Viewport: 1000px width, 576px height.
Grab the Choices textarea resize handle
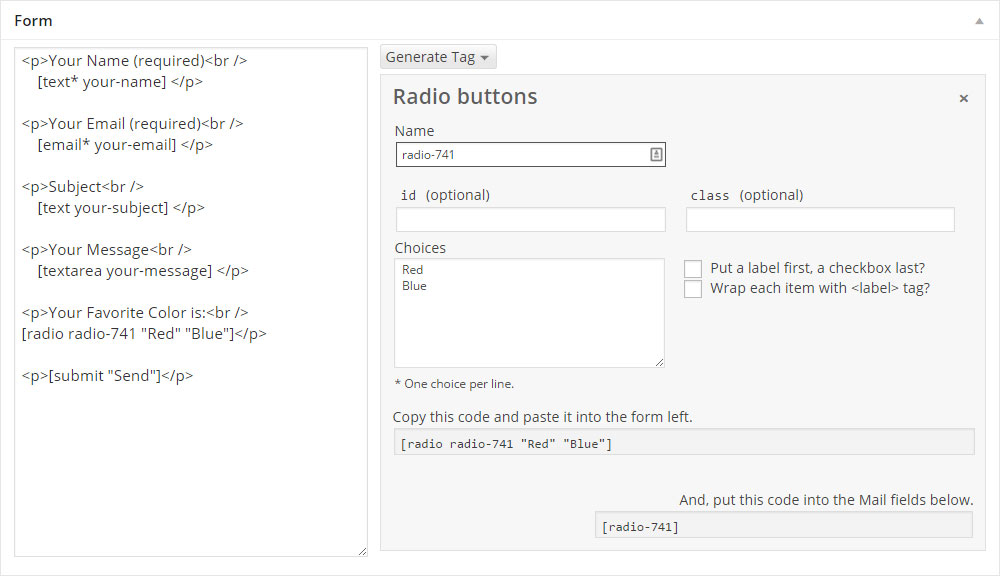[x=659, y=362]
